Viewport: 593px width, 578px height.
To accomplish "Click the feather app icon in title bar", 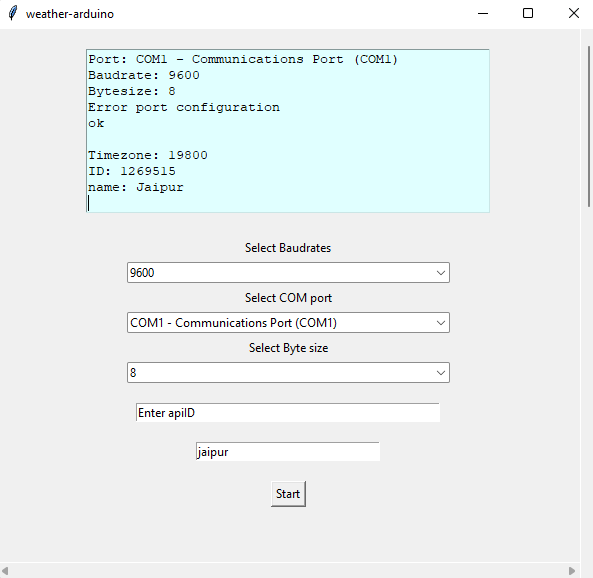I will coord(12,13).
